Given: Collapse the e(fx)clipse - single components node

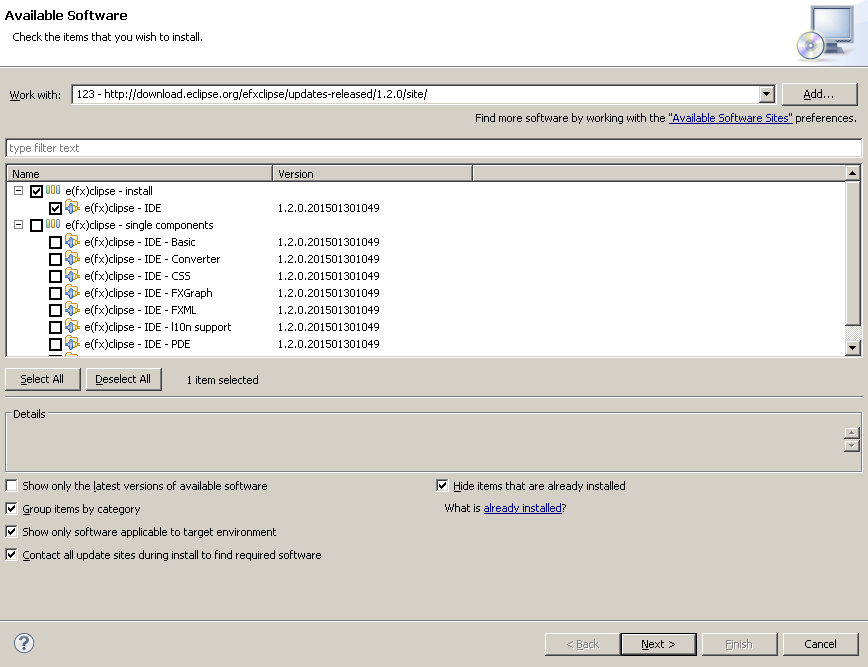Looking at the screenshot, I should [18, 225].
